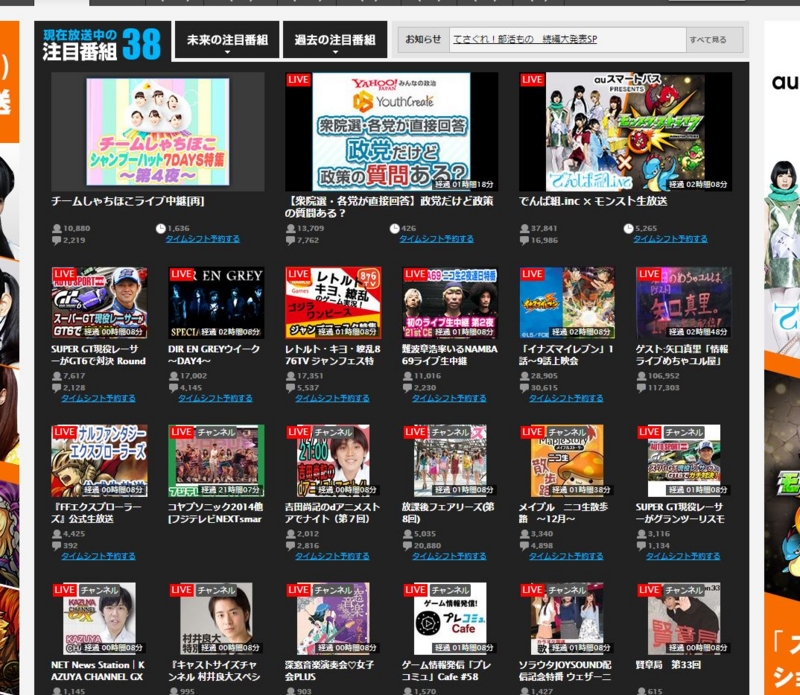Click title ゲーム情報発信「プレコミュ」Cafe #58

[x=447, y=671]
